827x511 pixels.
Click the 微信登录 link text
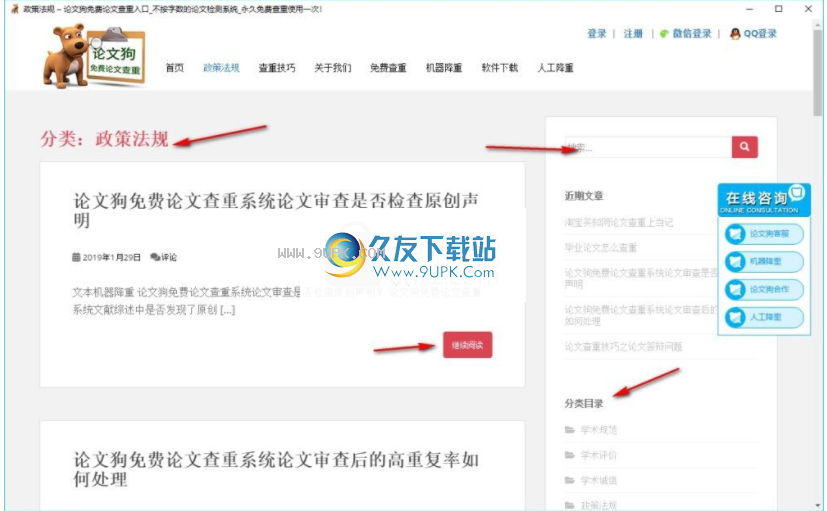click(x=692, y=34)
